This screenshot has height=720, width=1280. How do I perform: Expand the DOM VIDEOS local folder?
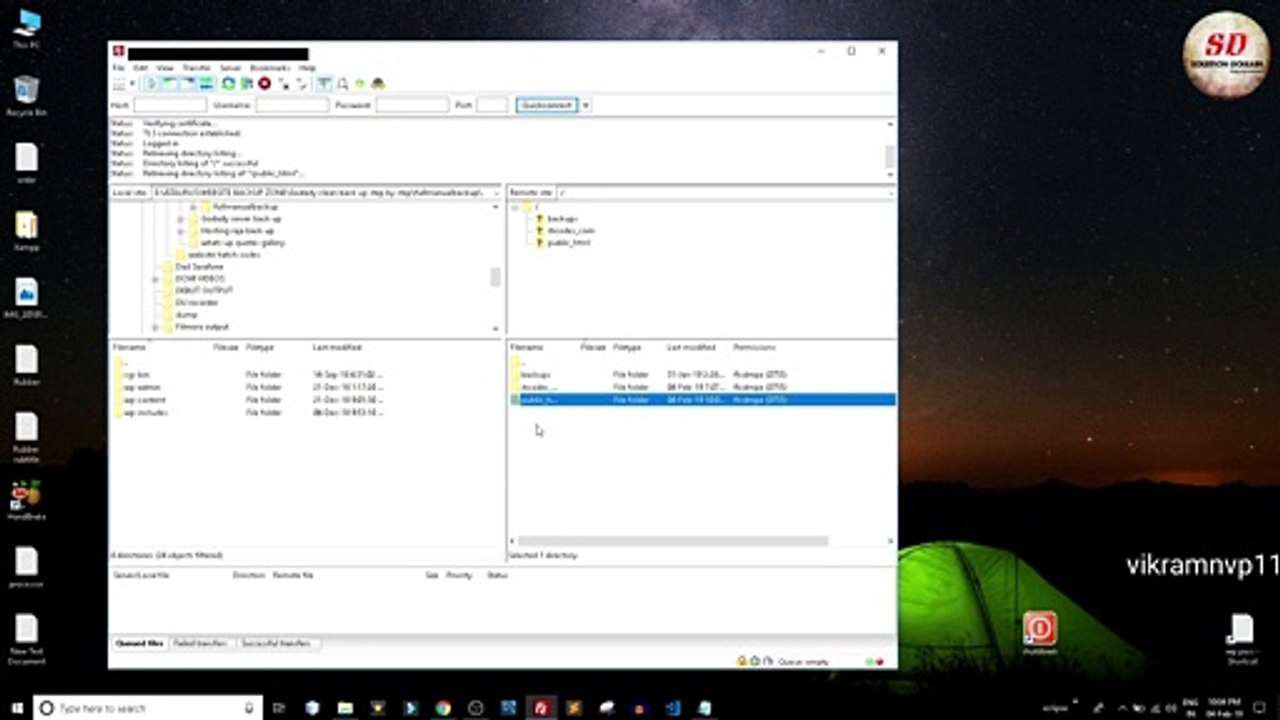(155, 278)
